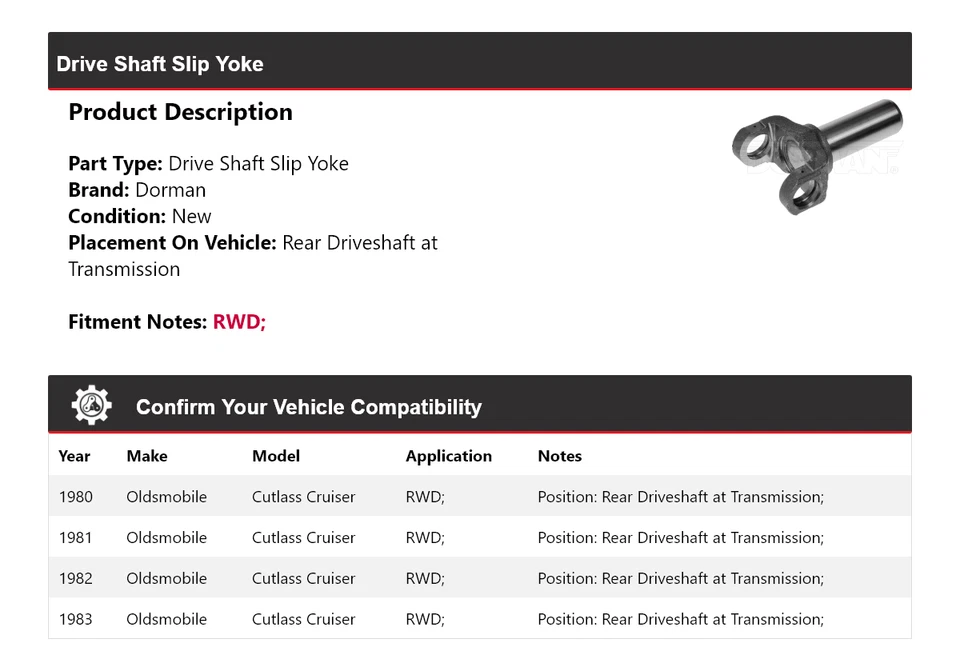Select the 1981 year cell
Screen dimensions: 960x671
click(x=75, y=538)
